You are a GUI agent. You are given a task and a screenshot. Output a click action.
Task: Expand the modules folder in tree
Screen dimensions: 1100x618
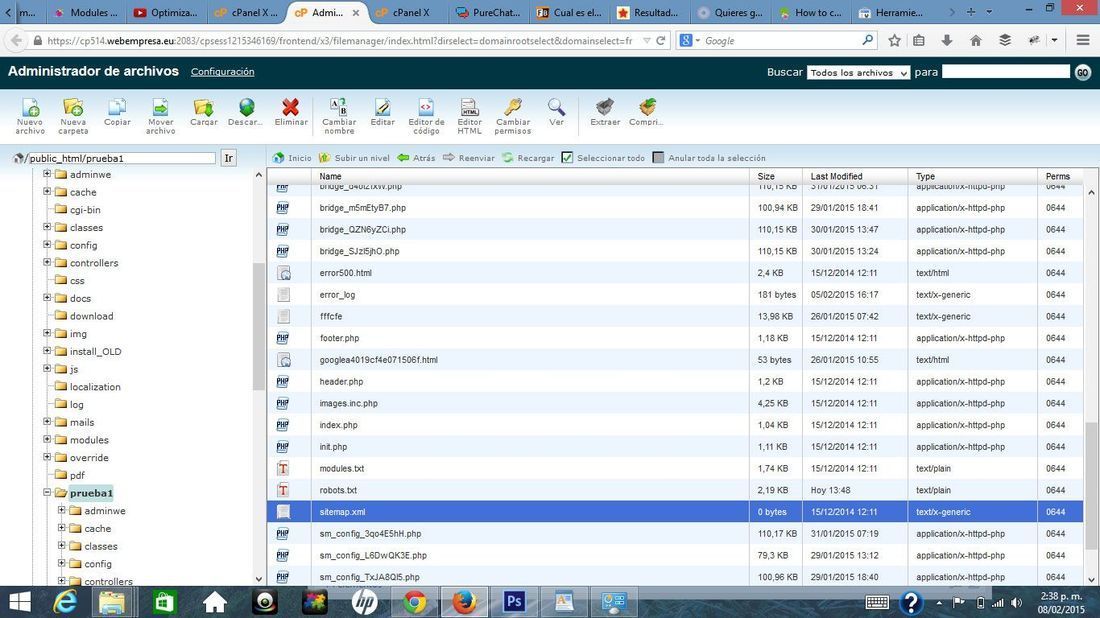coord(47,439)
